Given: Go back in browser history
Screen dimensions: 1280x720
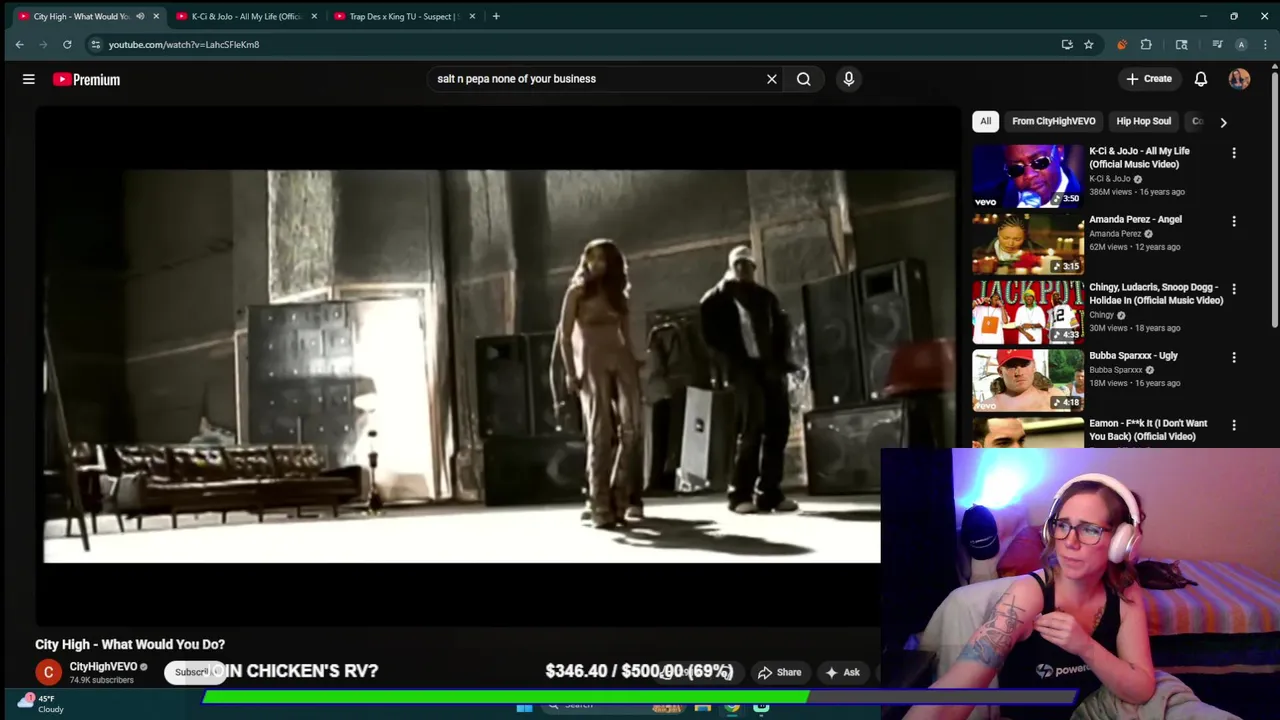Looking at the screenshot, I should (x=19, y=44).
